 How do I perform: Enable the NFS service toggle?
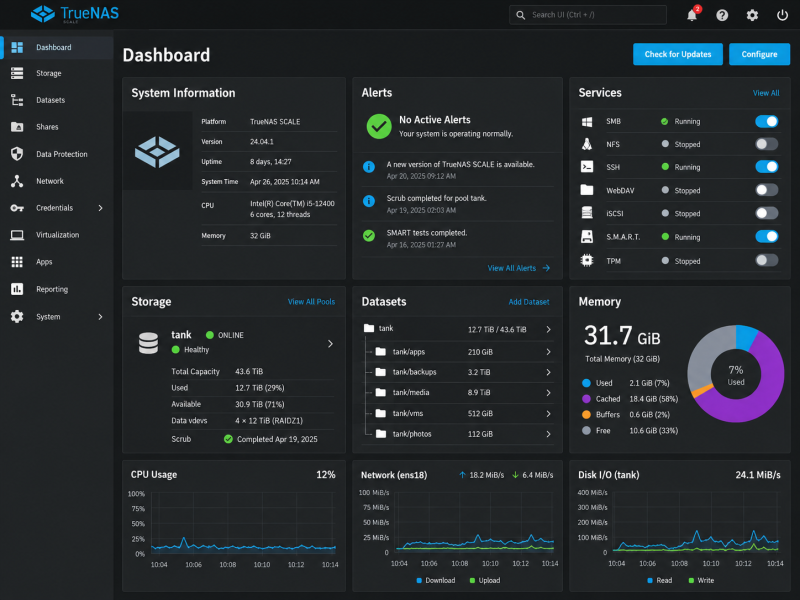[x=766, y=144]
